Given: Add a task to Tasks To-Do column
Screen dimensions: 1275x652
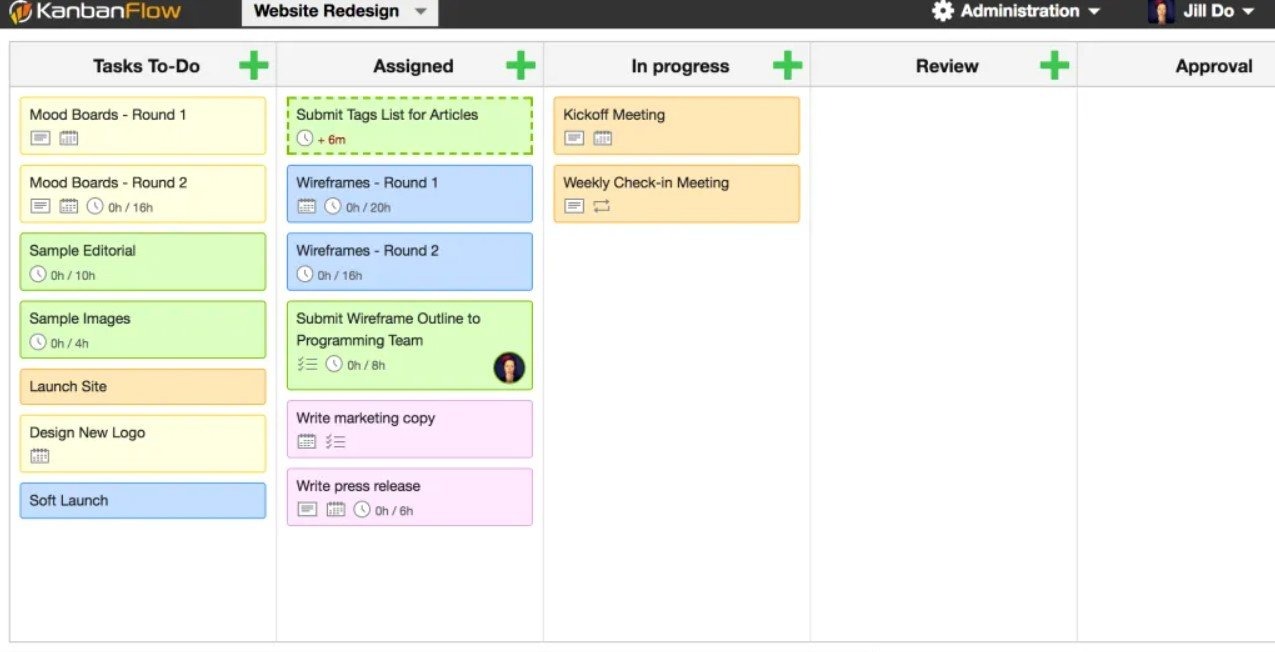Looking at the screenshot, I should coord(254,66).
